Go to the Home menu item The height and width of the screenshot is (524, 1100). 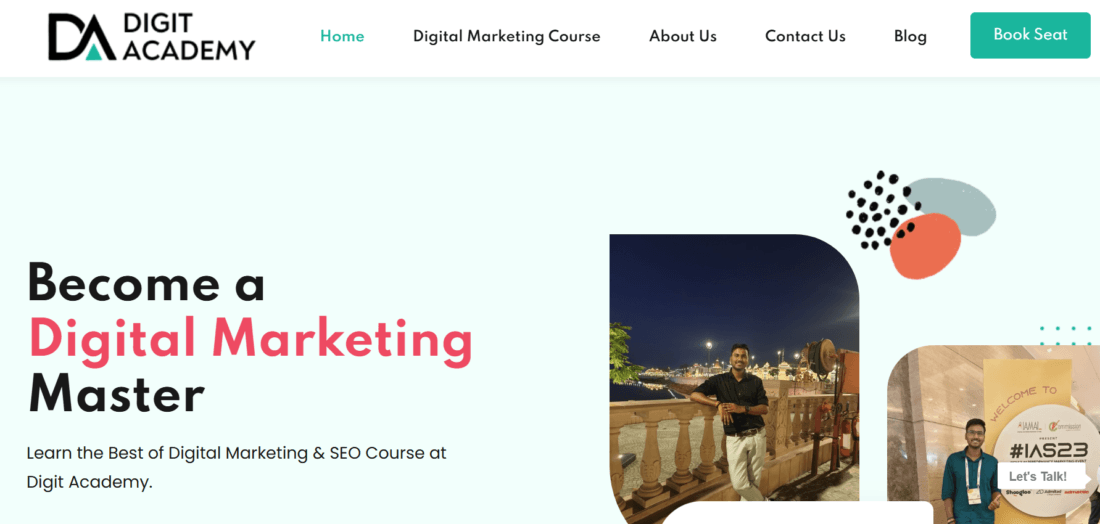[342, 36]
